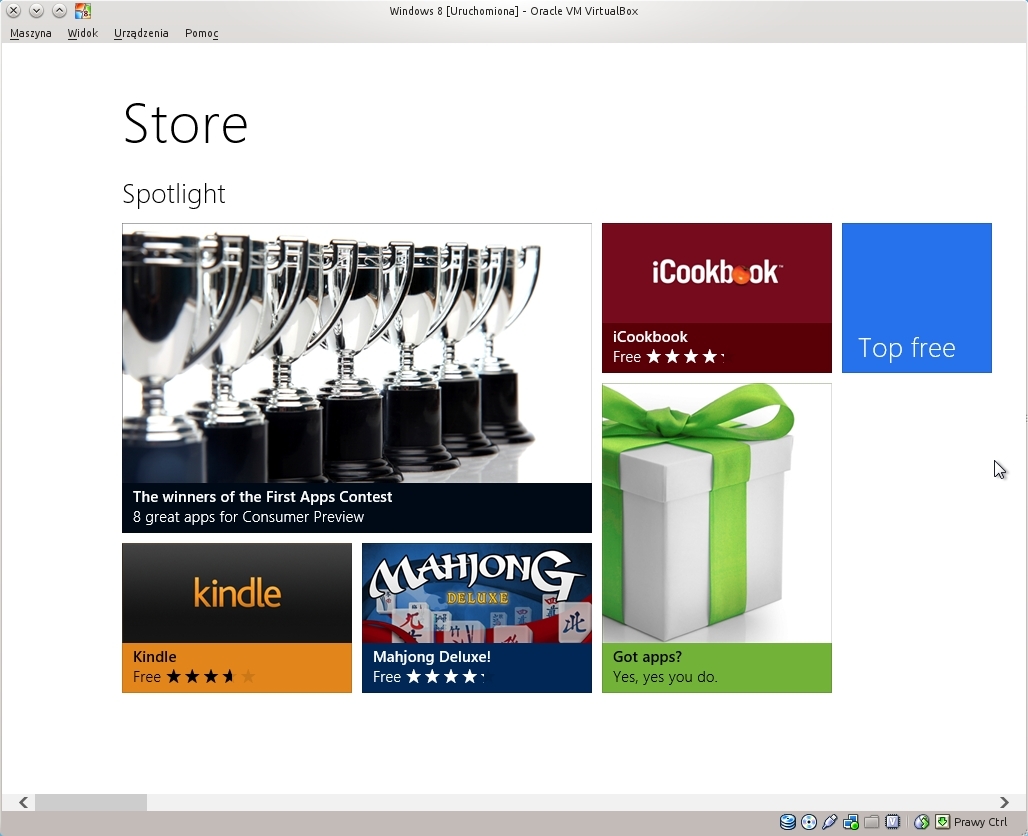Click the USB devices status icon
1028x836 pixels.
click(x=829, y=822)
